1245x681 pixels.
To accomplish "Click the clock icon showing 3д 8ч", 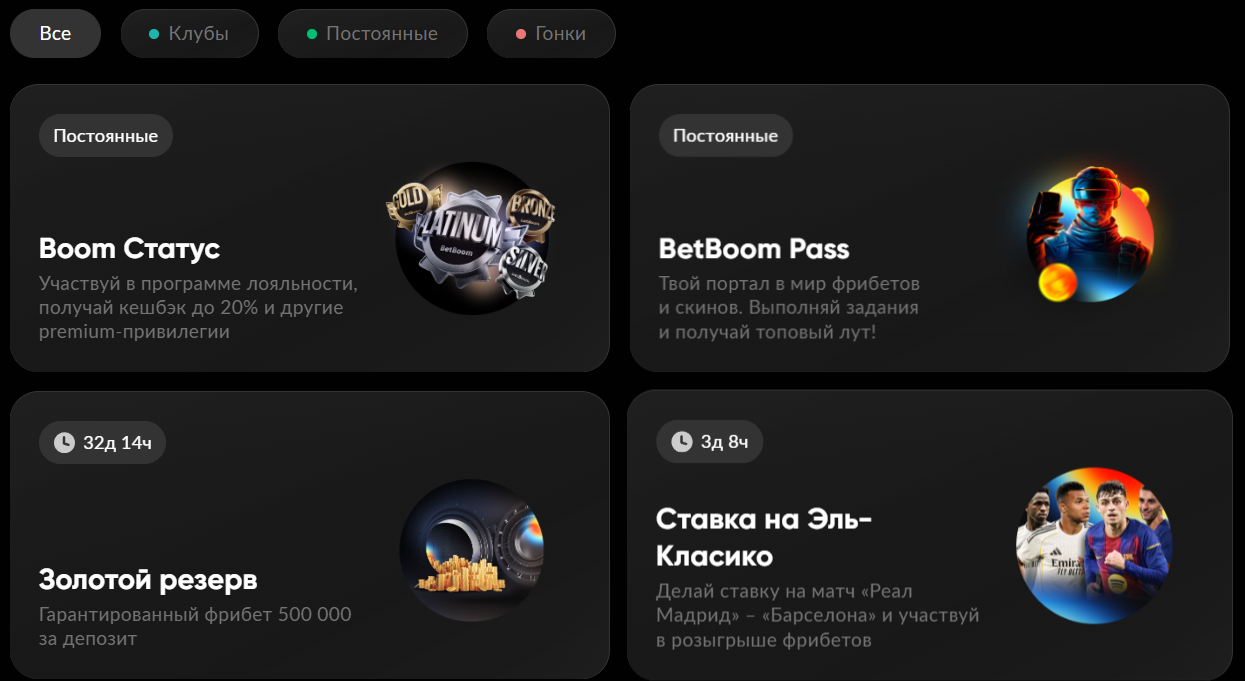I will pos(682,441).
